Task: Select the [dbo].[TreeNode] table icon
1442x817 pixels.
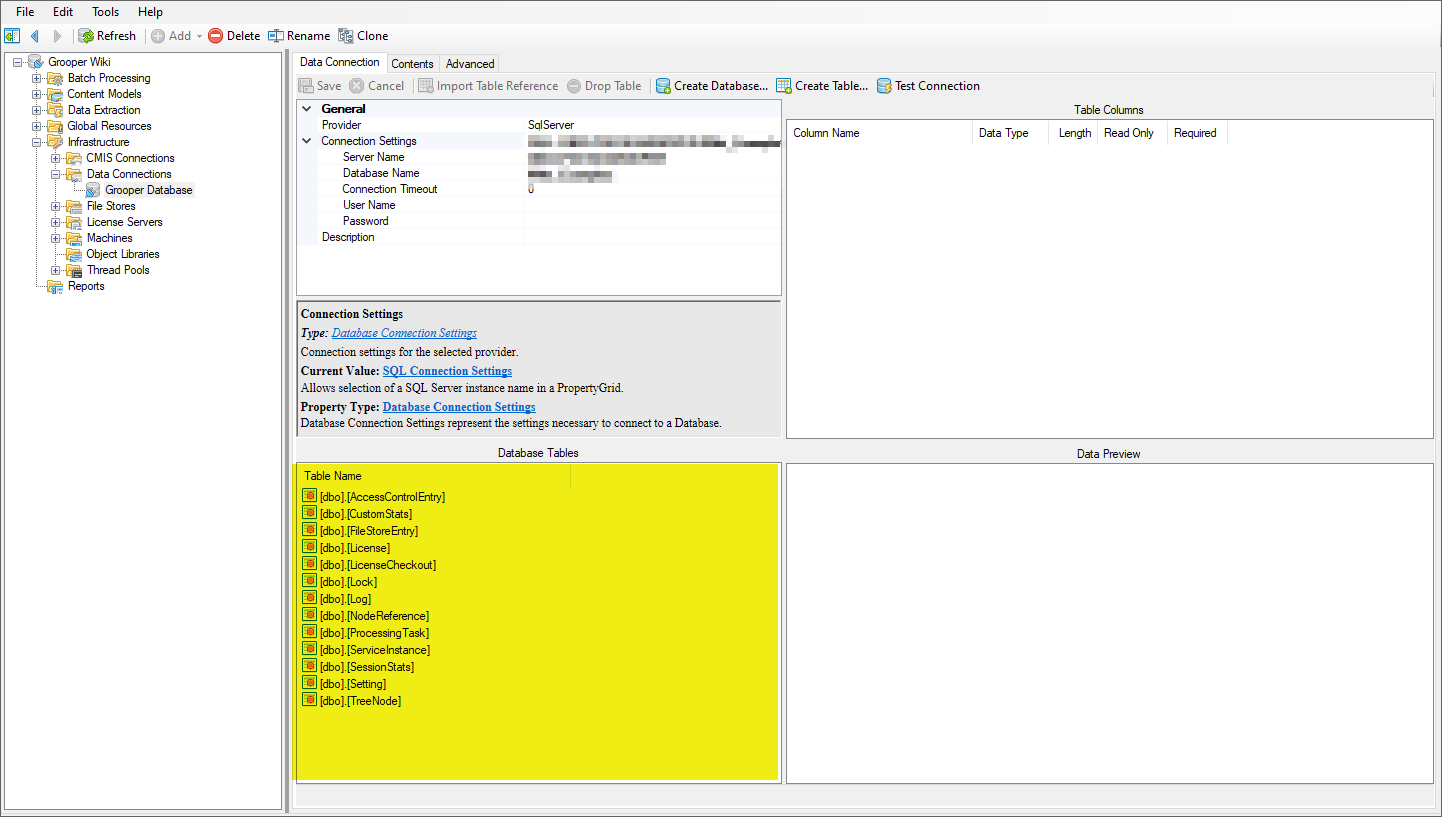Action: click(x=310, y=701)
